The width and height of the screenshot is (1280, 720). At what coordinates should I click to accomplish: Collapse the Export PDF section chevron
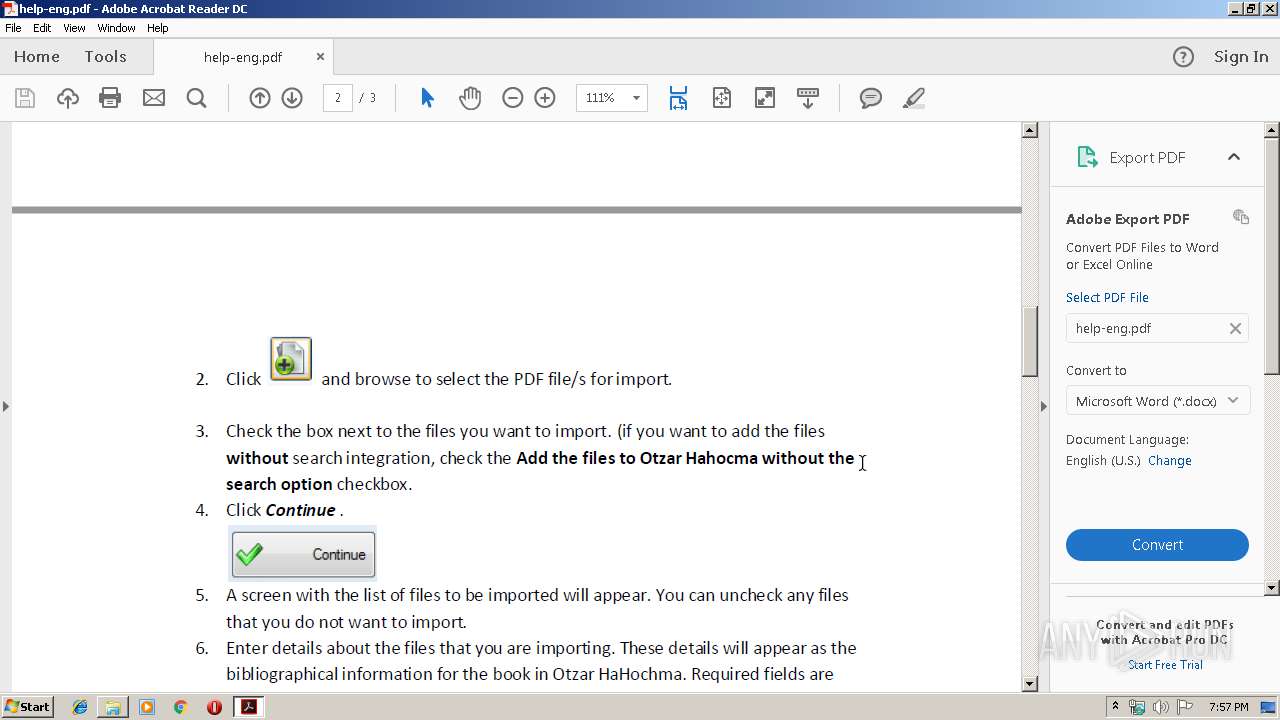pos(1234,157)
